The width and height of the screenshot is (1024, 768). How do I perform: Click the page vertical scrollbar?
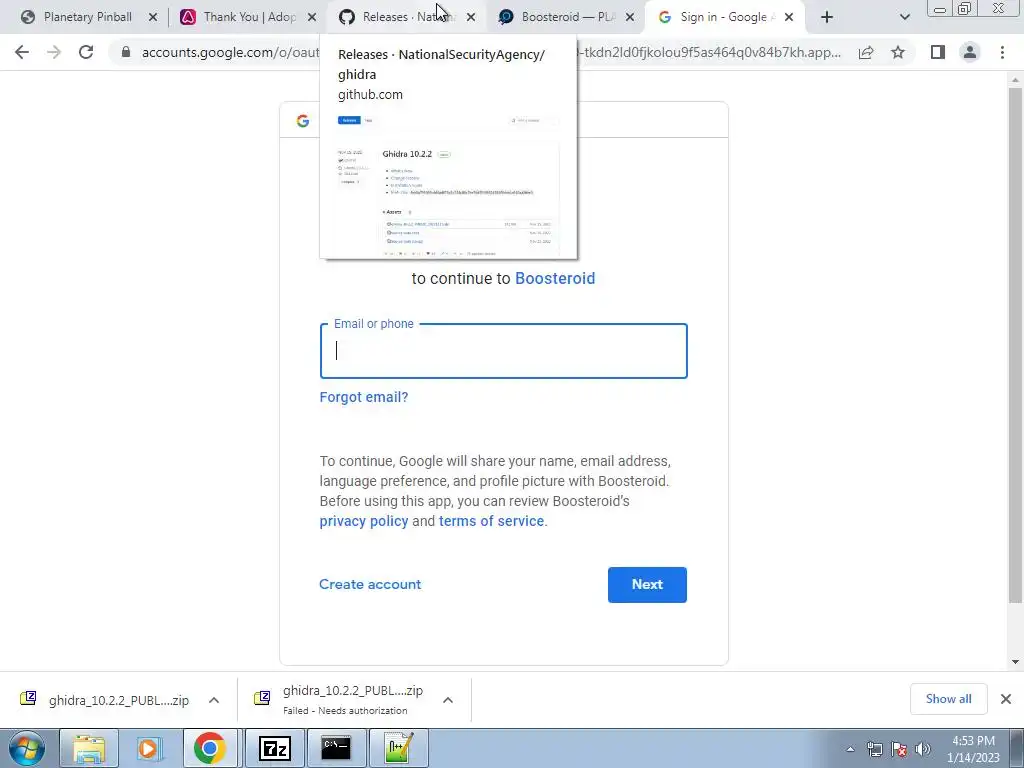coord(1015,343)
